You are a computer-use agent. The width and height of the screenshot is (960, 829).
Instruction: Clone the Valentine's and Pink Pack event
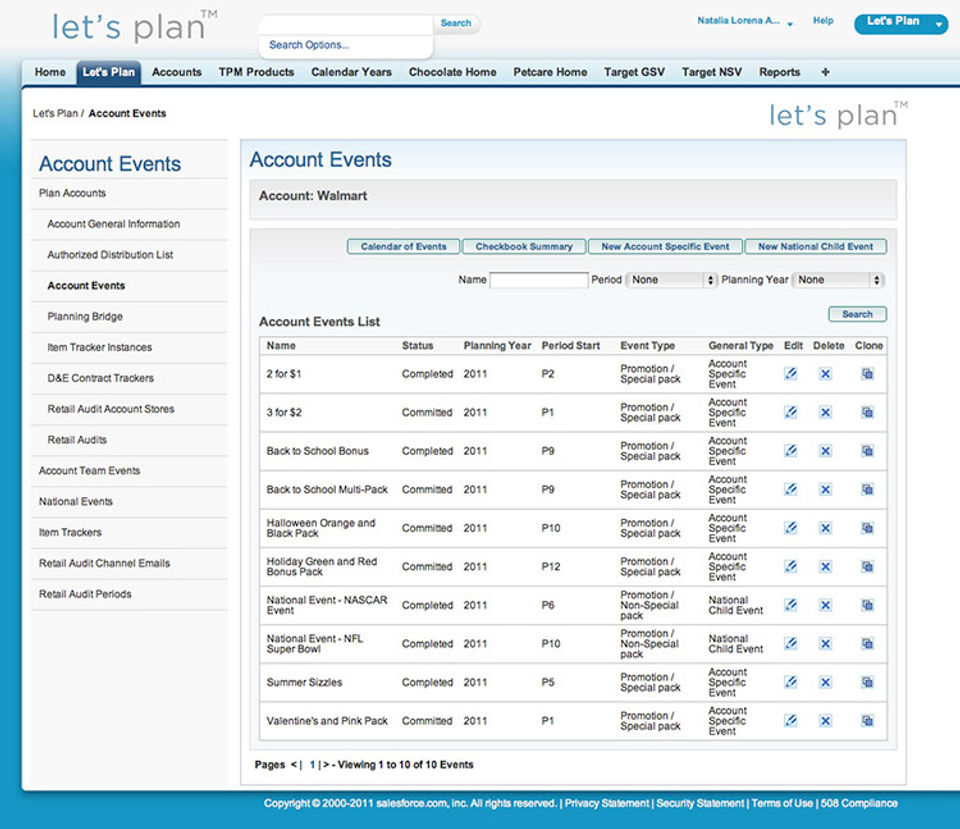point(868,721)
